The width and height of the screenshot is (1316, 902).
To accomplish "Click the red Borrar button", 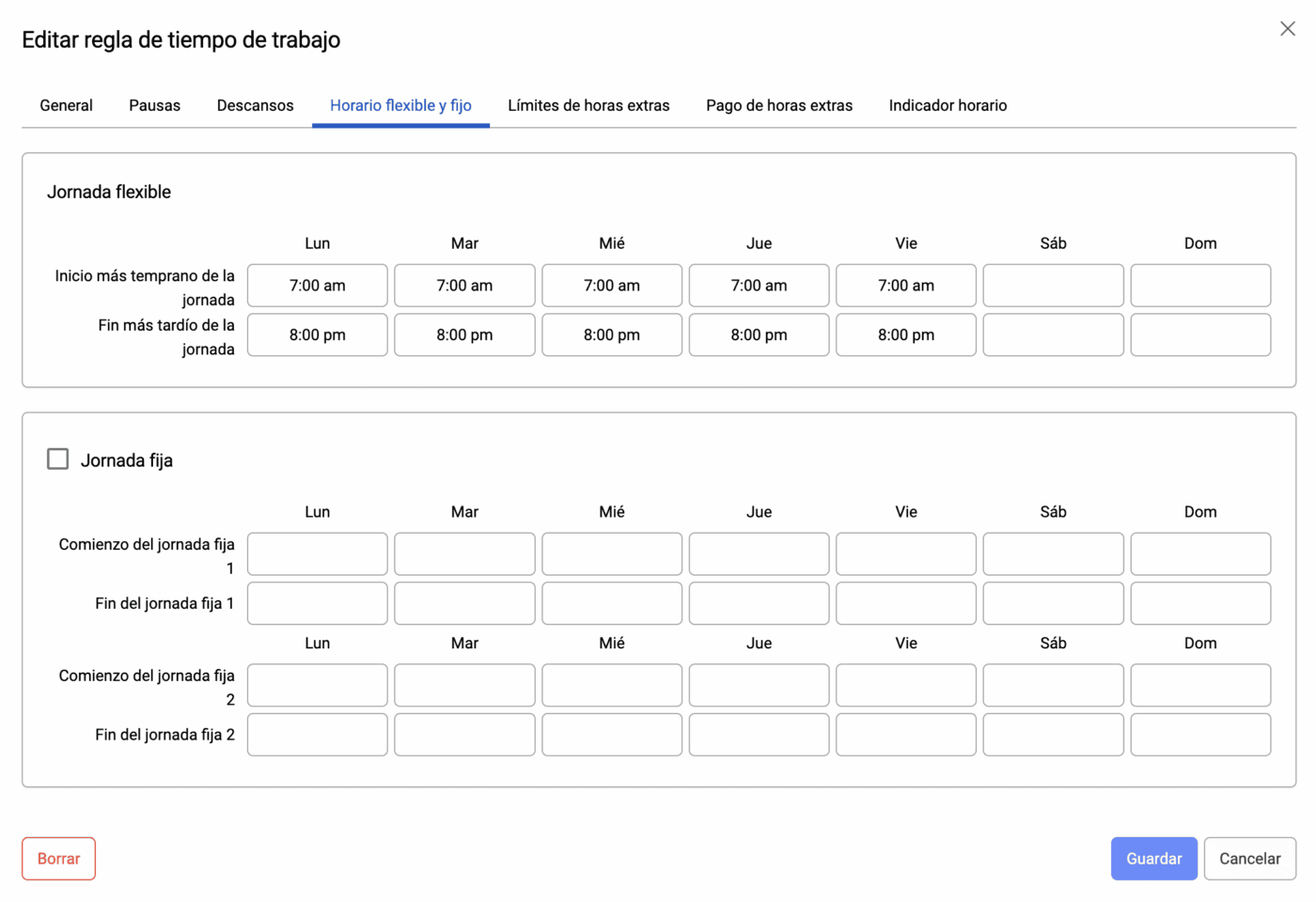I will pos(58,859).
